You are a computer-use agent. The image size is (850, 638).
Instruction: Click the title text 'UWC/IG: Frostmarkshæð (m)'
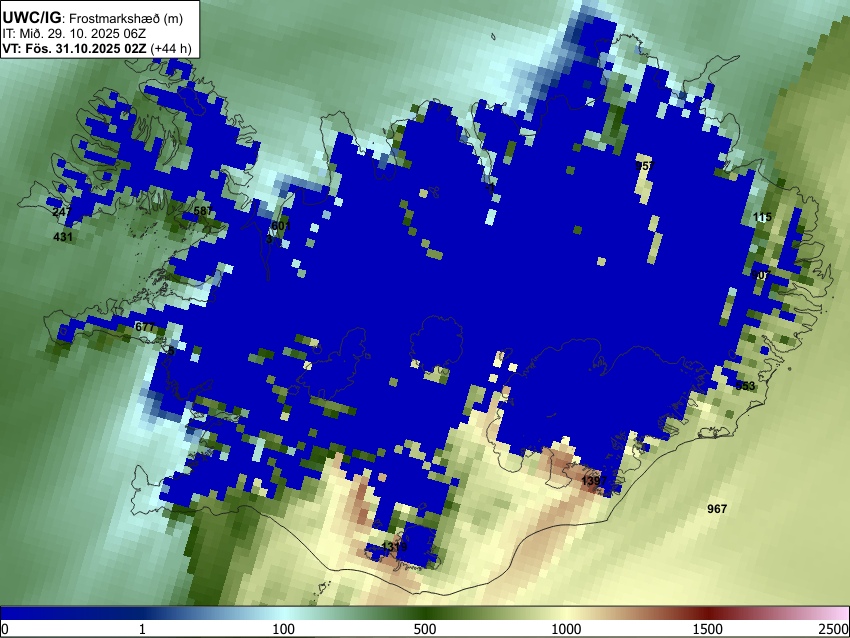pyautogui.click(x=93, y=18)
